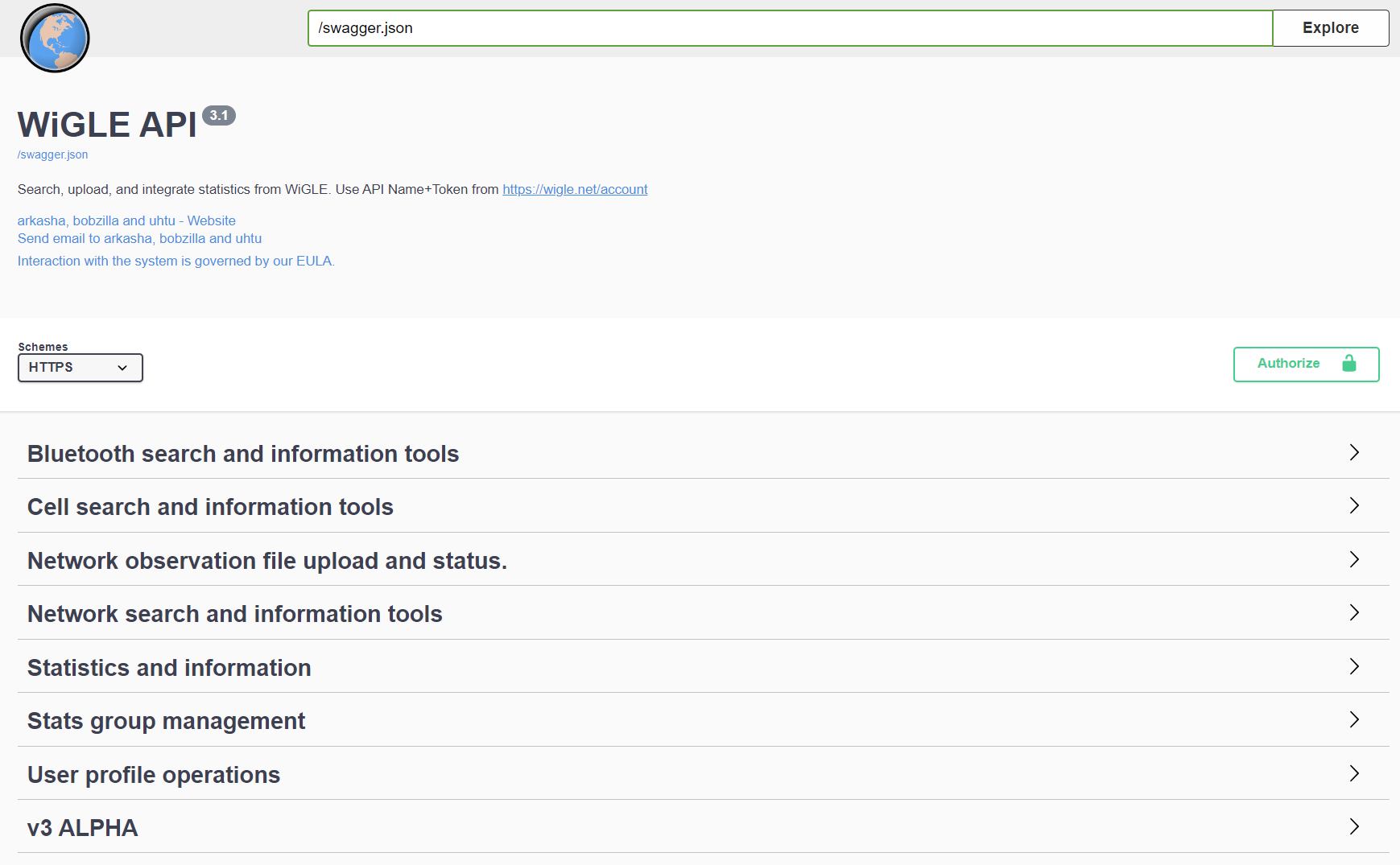Expand Stats group management chevron

[x=1354, y=719]
